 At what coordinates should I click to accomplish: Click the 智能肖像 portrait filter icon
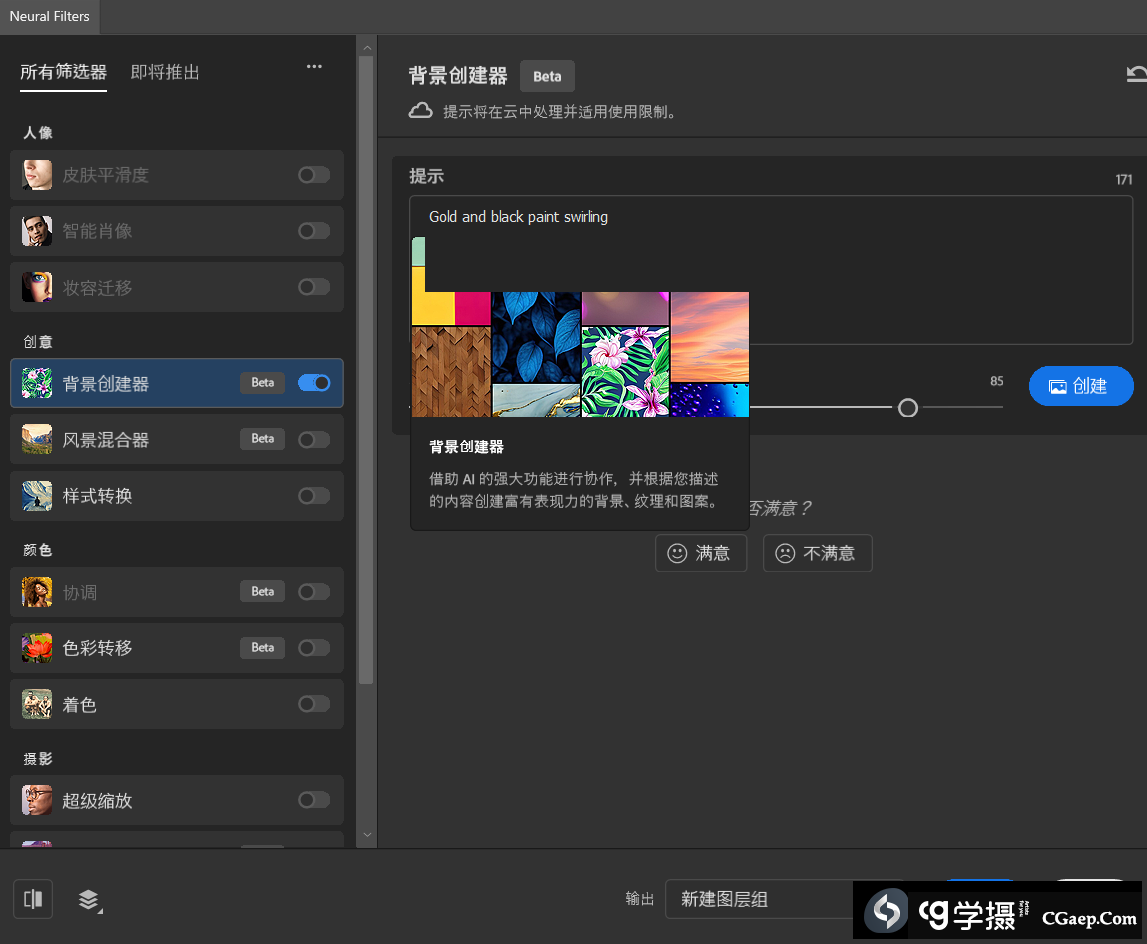tap(37, 231)
